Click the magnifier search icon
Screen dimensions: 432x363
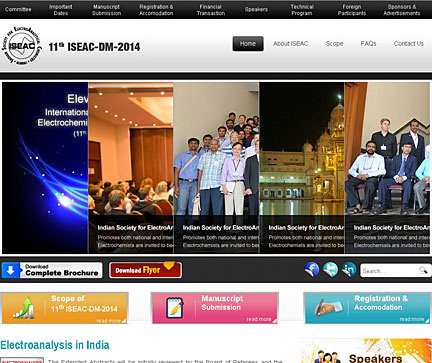pos(423,270)
